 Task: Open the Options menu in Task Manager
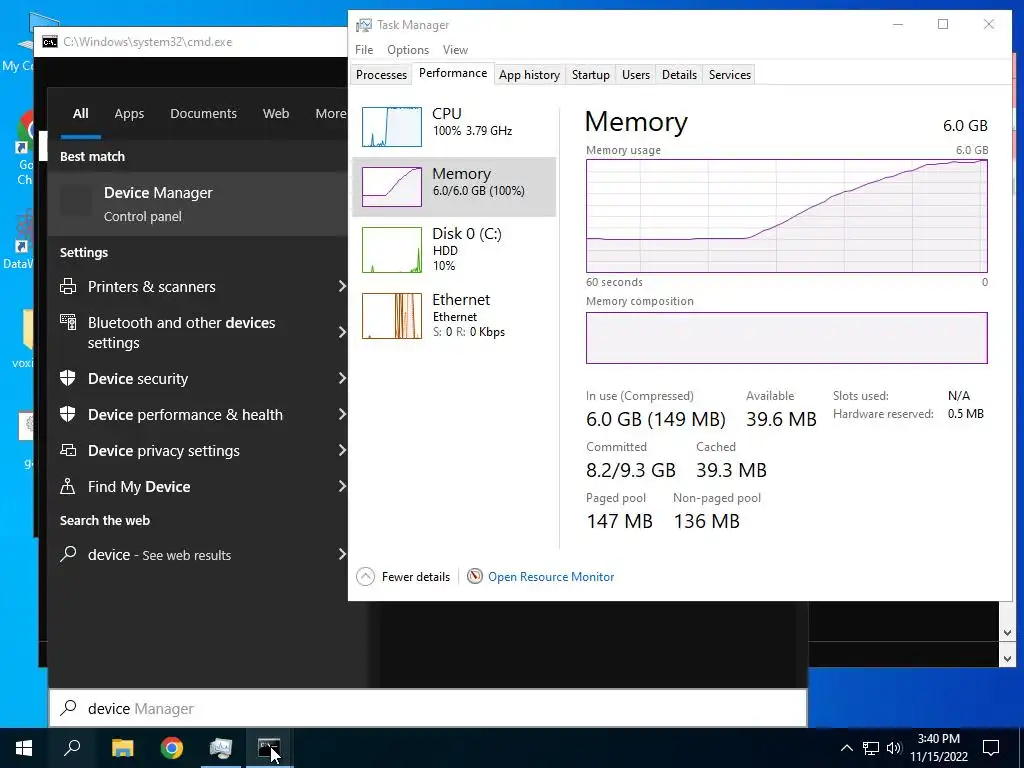[x=408, y=50]
